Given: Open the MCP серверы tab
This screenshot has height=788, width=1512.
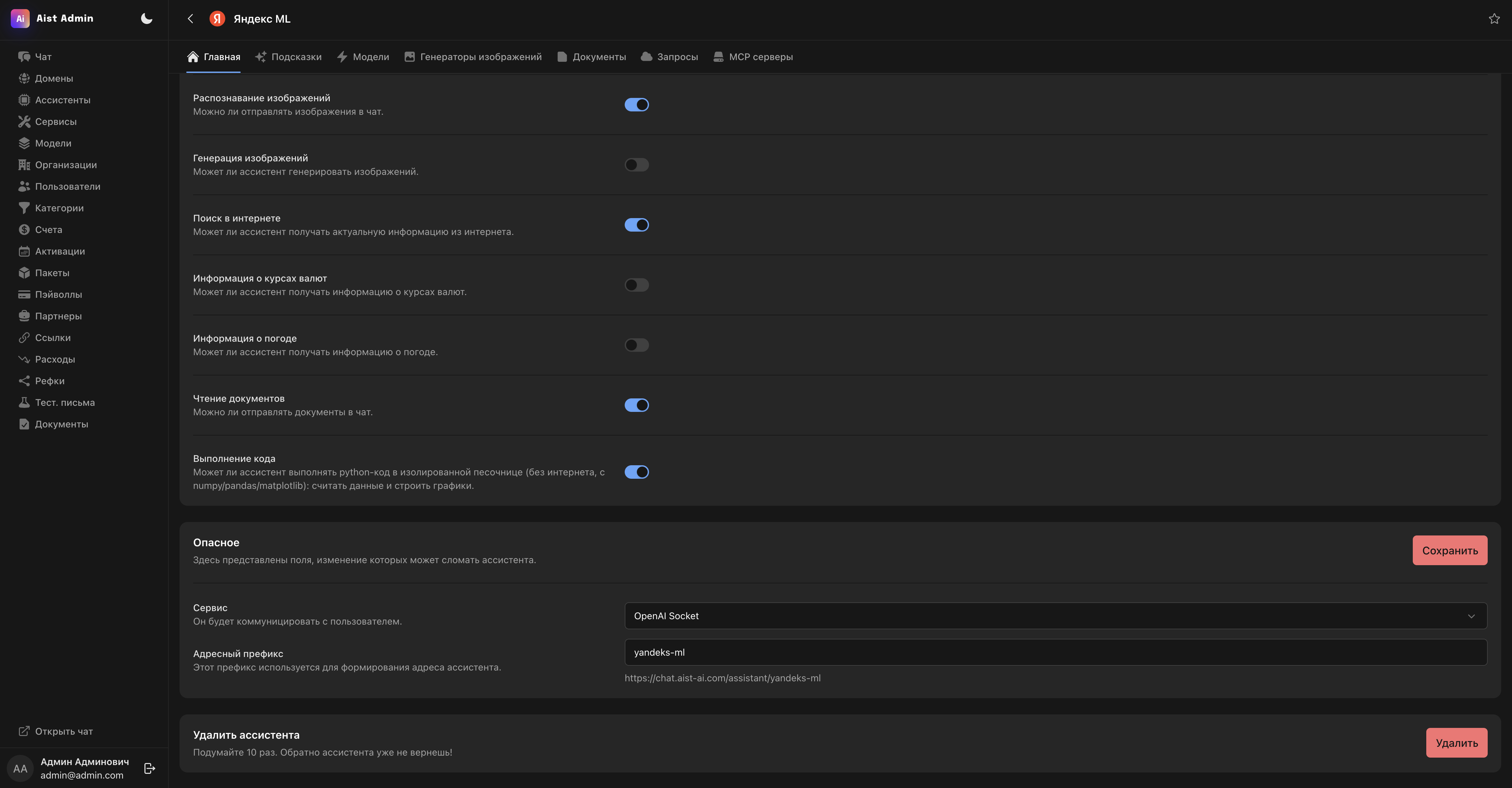Looking at the screenshot, I should point(753,57).
